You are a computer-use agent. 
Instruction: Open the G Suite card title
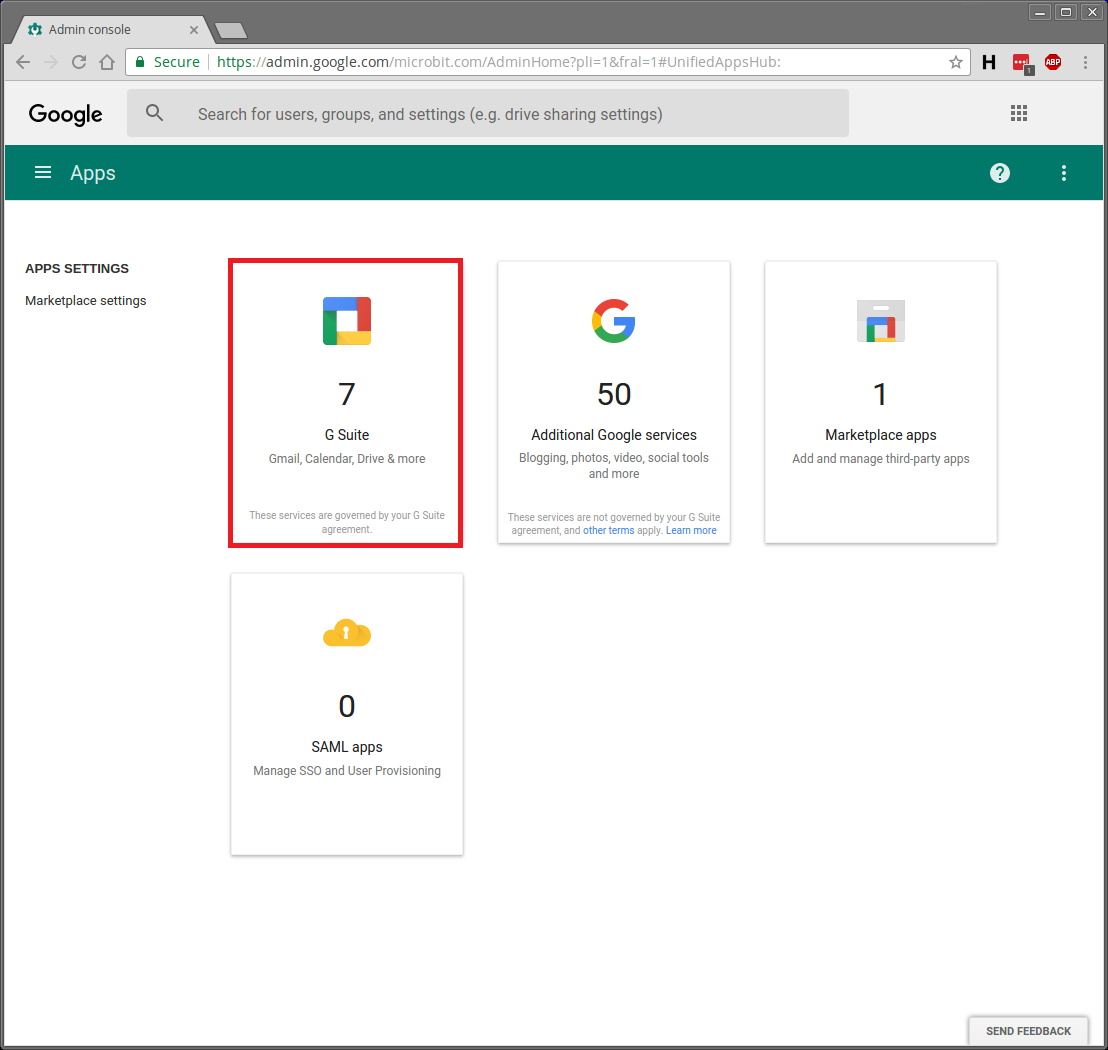pos(347,435)
